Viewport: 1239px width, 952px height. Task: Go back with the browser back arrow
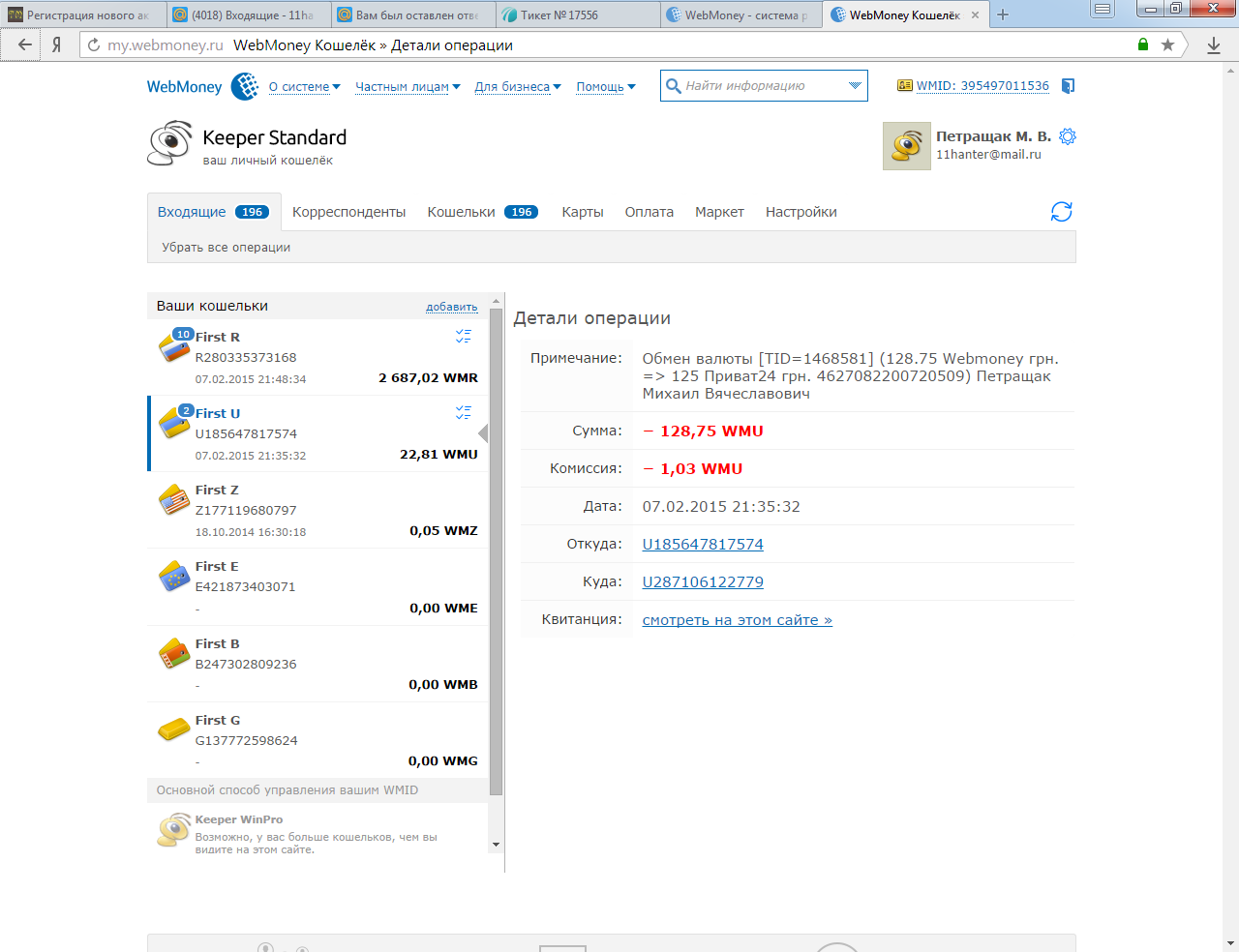click(x=25, y=45)
